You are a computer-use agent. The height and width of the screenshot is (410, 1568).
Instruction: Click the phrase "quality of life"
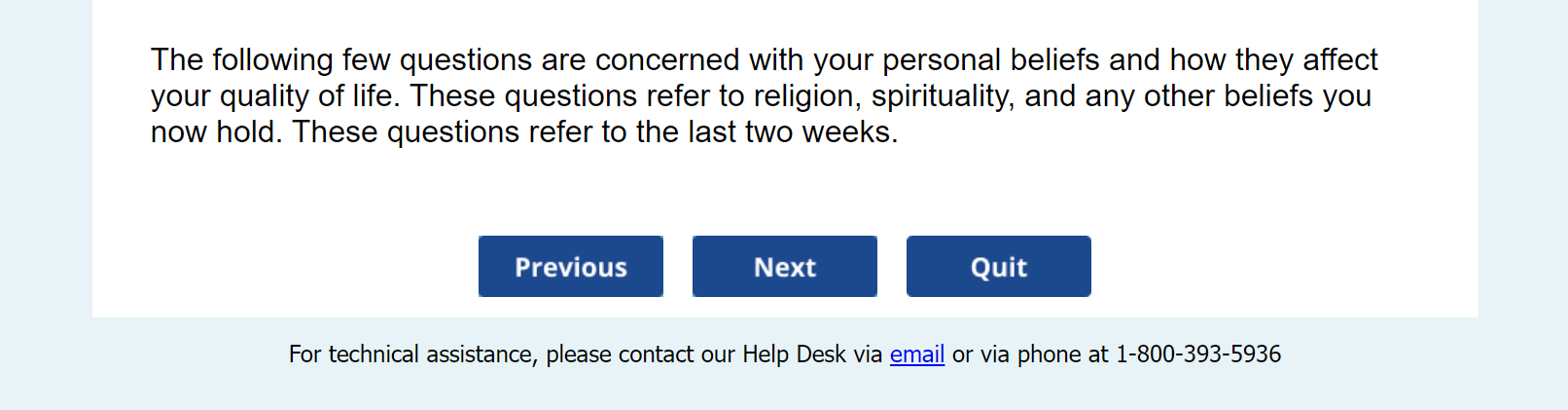point(305,96)
